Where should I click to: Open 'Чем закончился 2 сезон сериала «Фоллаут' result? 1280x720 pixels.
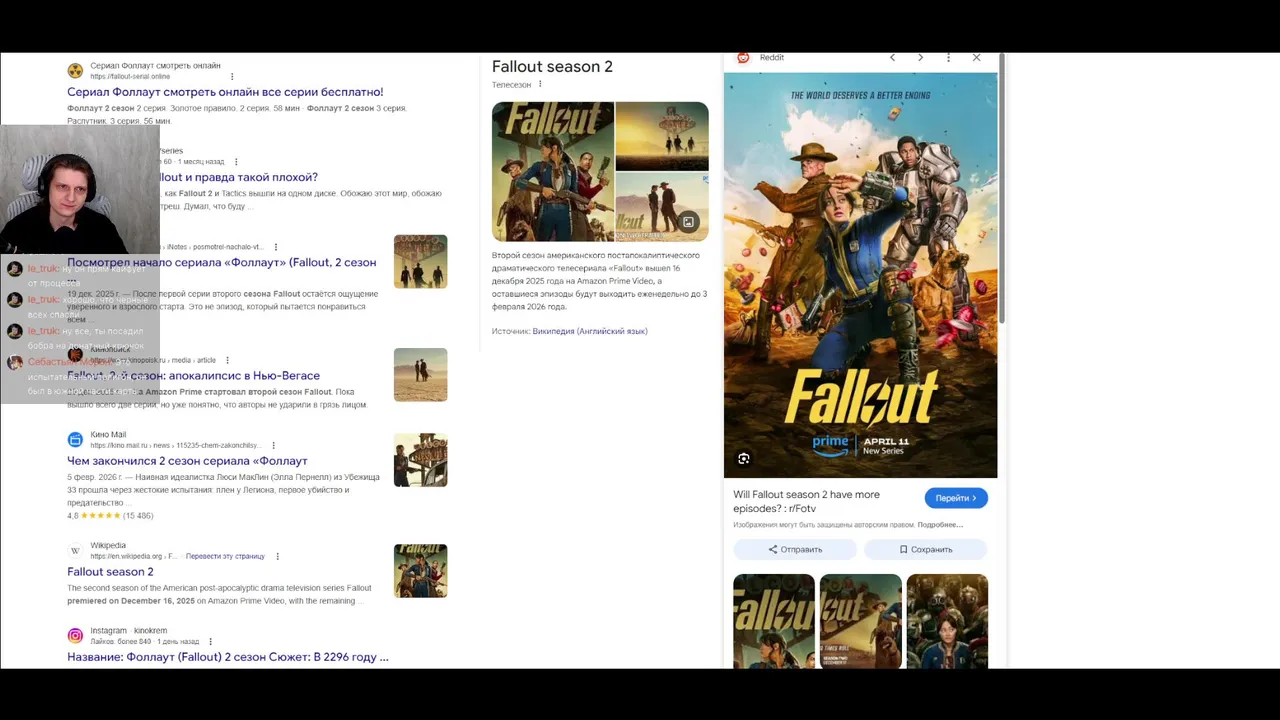pos(187,461)
